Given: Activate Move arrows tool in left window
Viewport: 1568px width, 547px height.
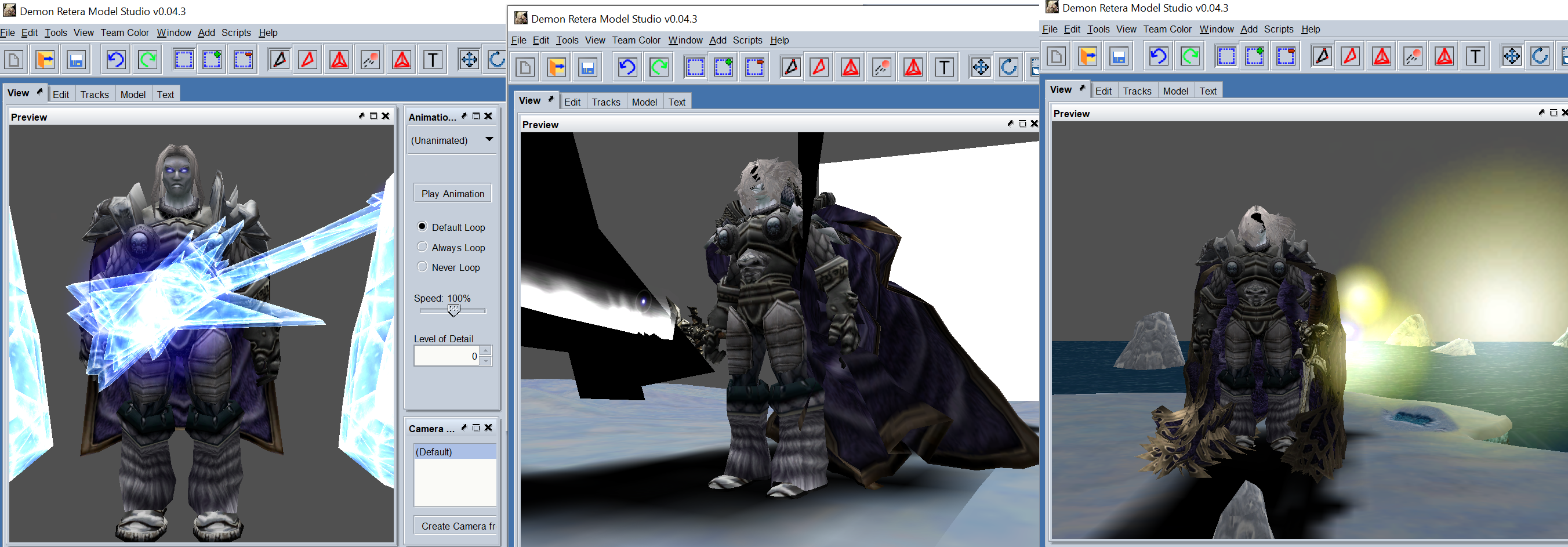Looking at the screenshot, I should click(469, 60).
